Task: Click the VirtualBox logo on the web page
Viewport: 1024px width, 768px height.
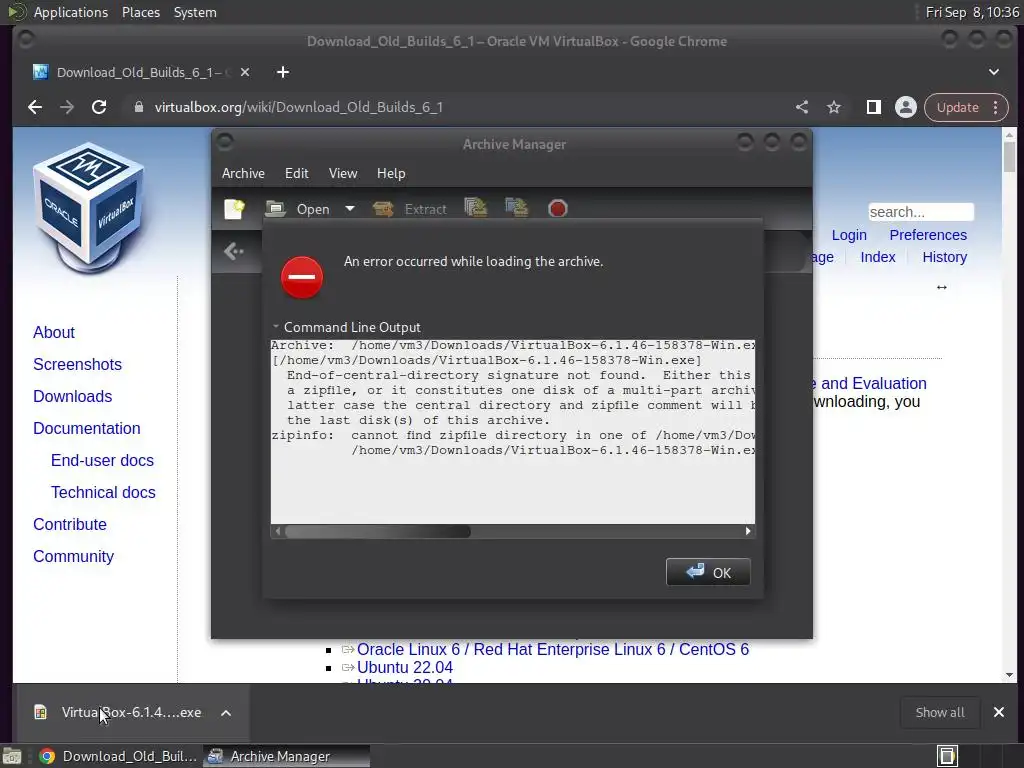Action: (x=89, y=206)
